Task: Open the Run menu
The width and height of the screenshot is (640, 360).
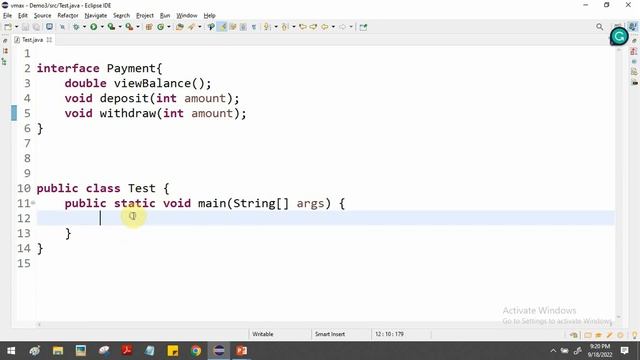Action: point(165,16)
